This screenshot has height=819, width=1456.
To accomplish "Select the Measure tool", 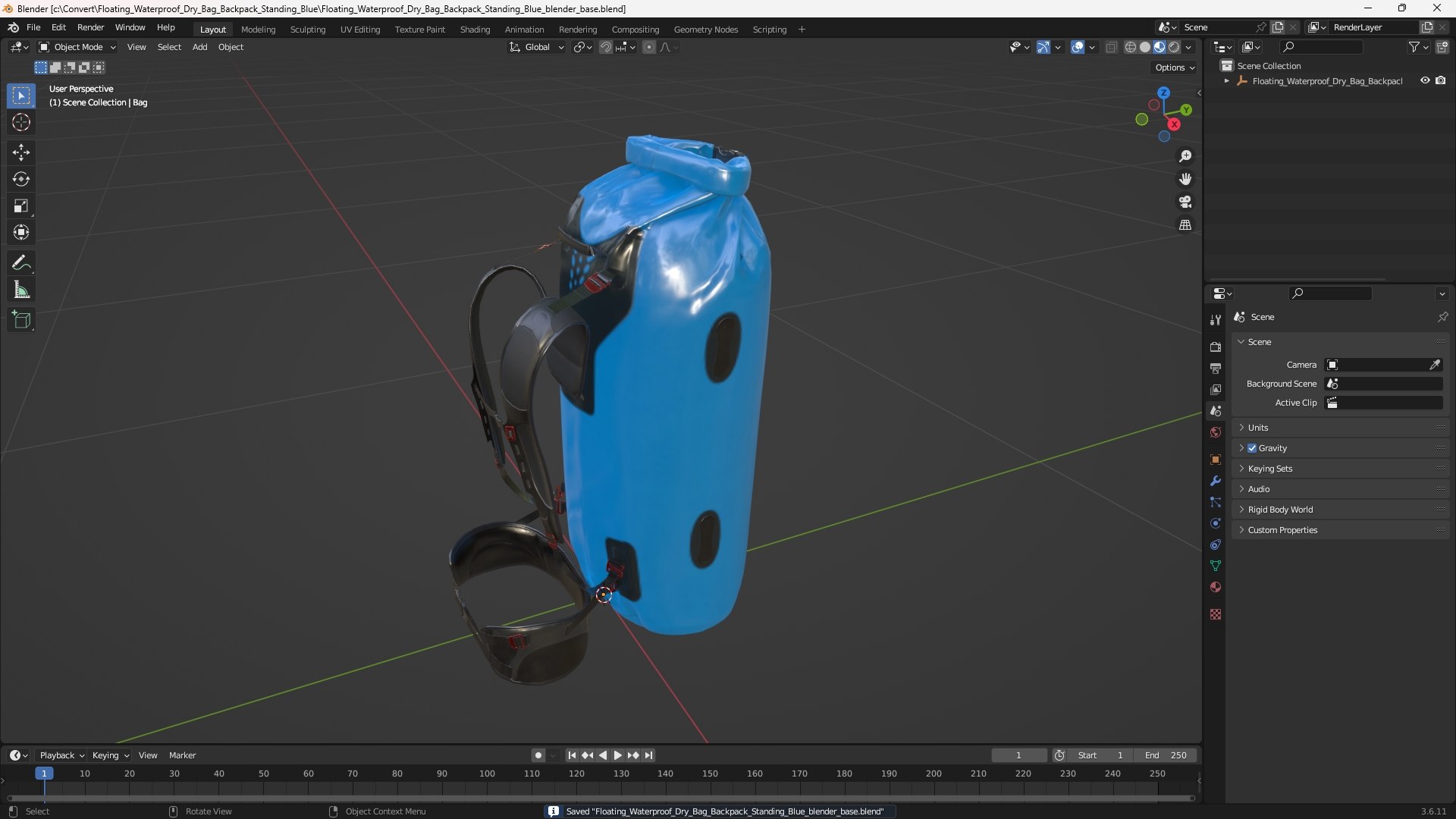I will pyautogui.click(x=21, y=290).
